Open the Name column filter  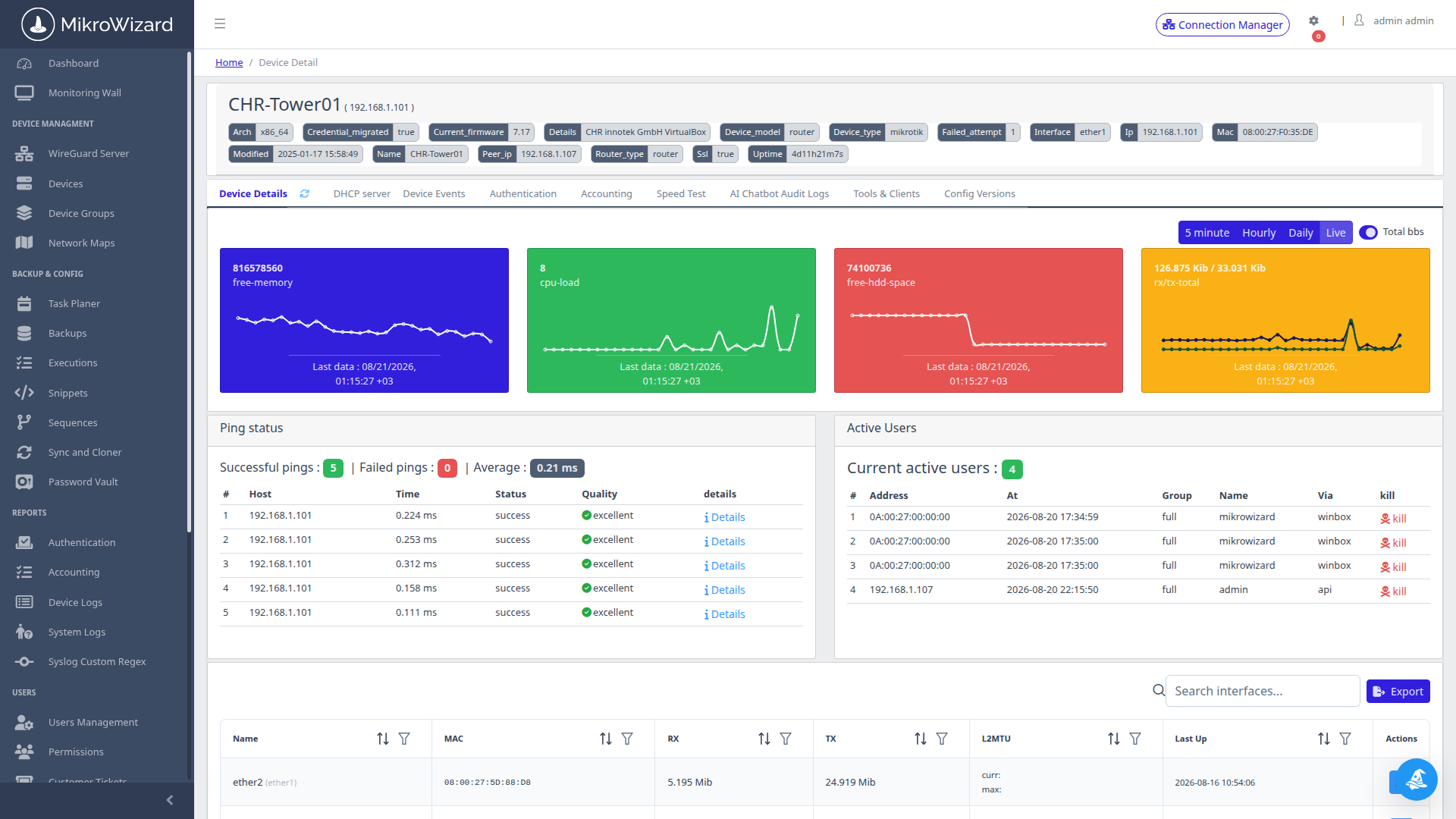(404, 739)
